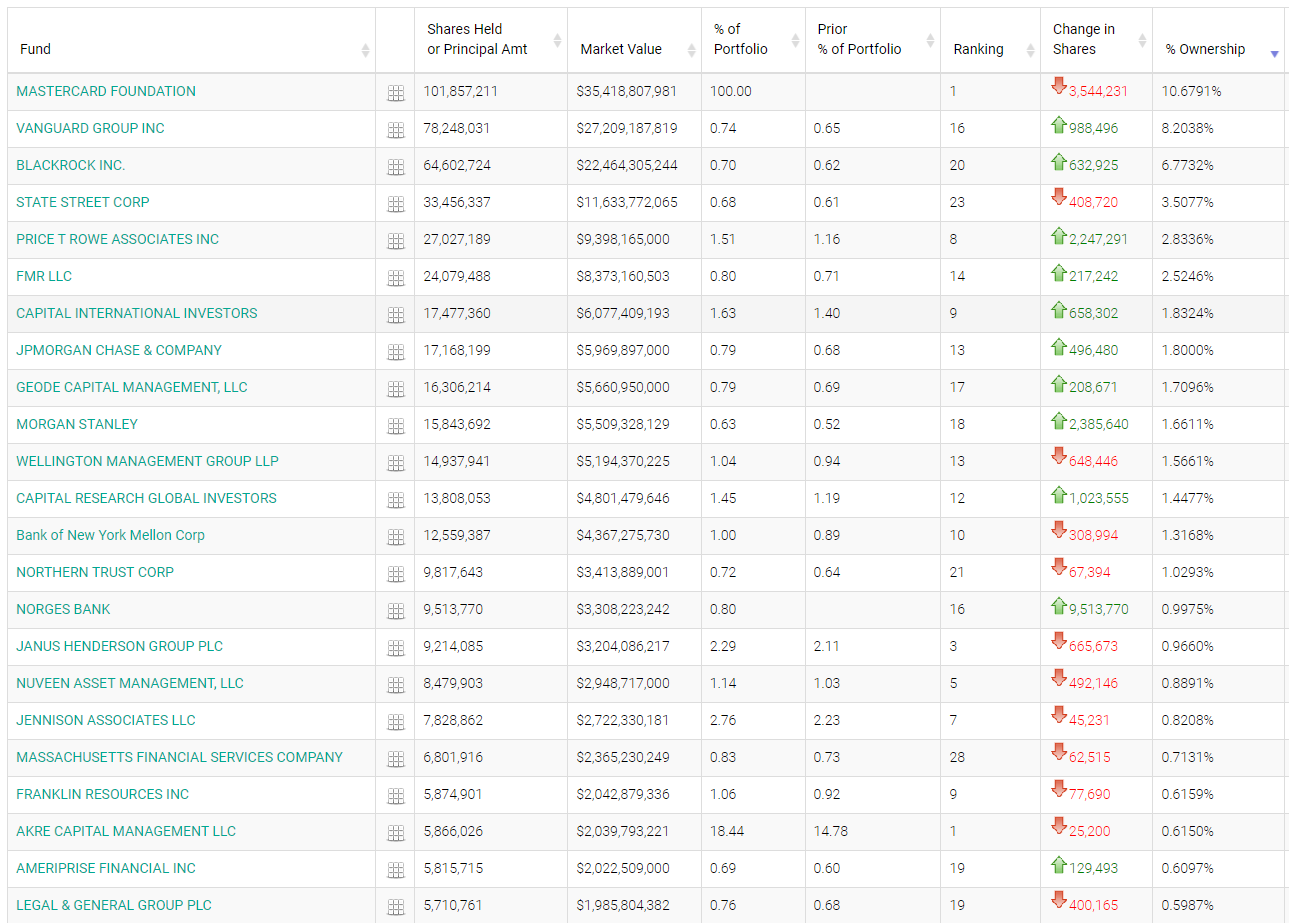Select ownership value 10.6791%
This screenshot has height=923, width=1289.
[1191, 91]
